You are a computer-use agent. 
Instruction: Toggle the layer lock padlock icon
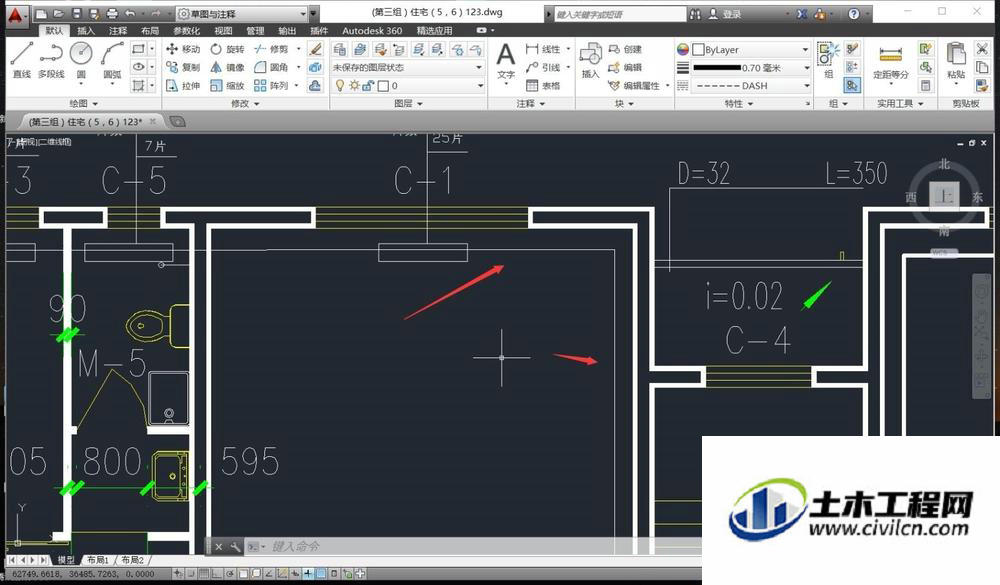tap(368, 85)
